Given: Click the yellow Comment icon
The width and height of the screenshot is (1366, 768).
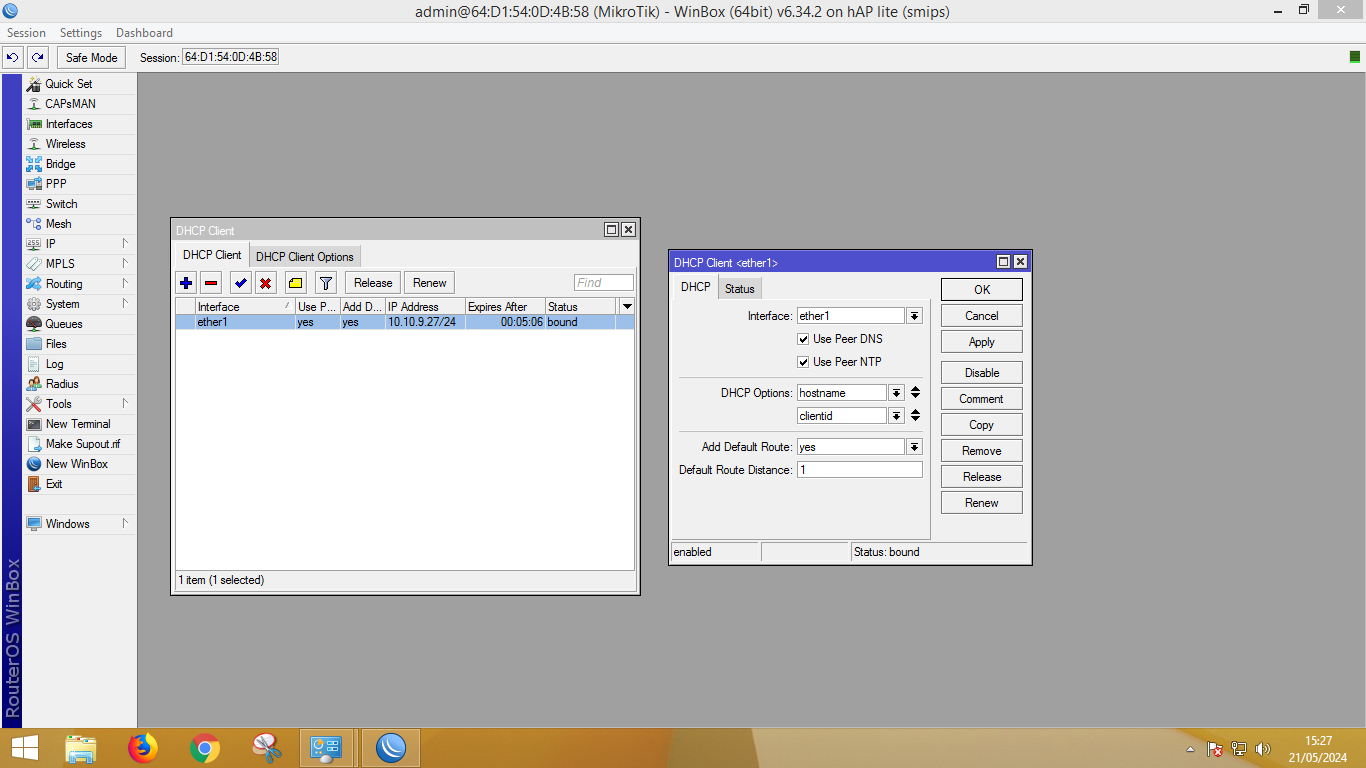Looking at the screenshot, I should [x=295, y=283].
